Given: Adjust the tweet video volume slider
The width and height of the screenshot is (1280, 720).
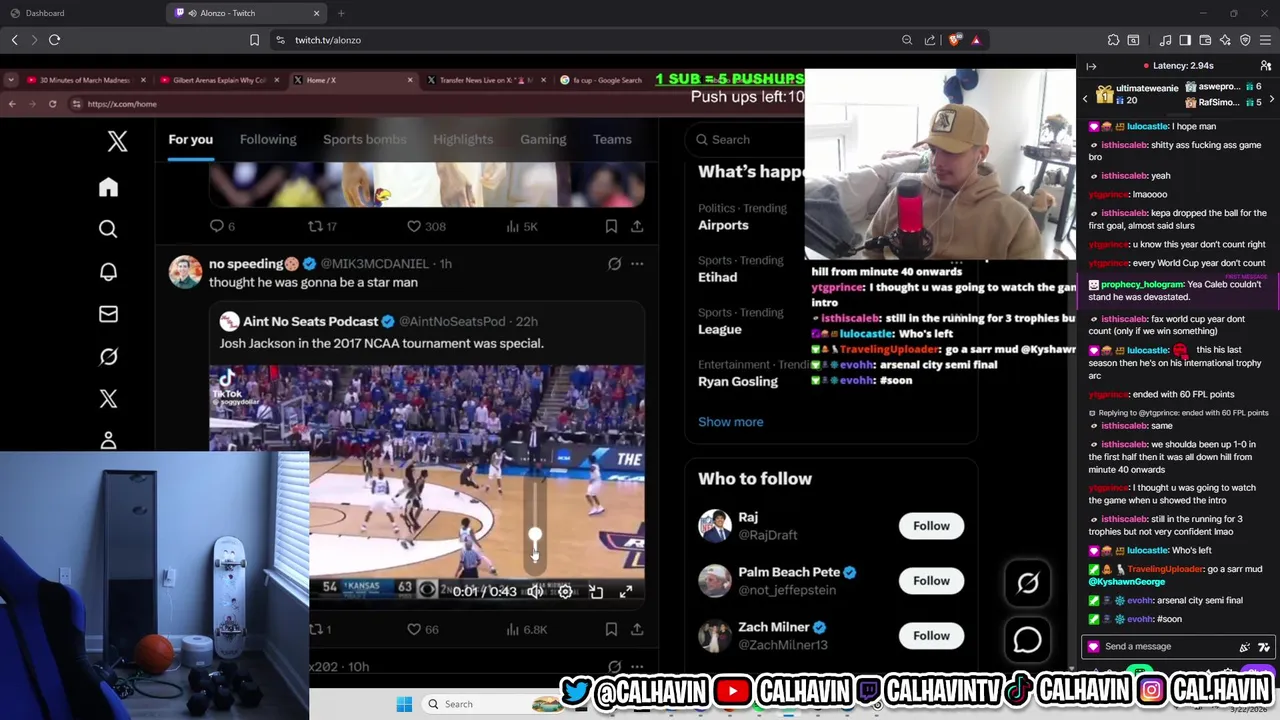Looking at the screenshot, I should click(x=535, y=536).
